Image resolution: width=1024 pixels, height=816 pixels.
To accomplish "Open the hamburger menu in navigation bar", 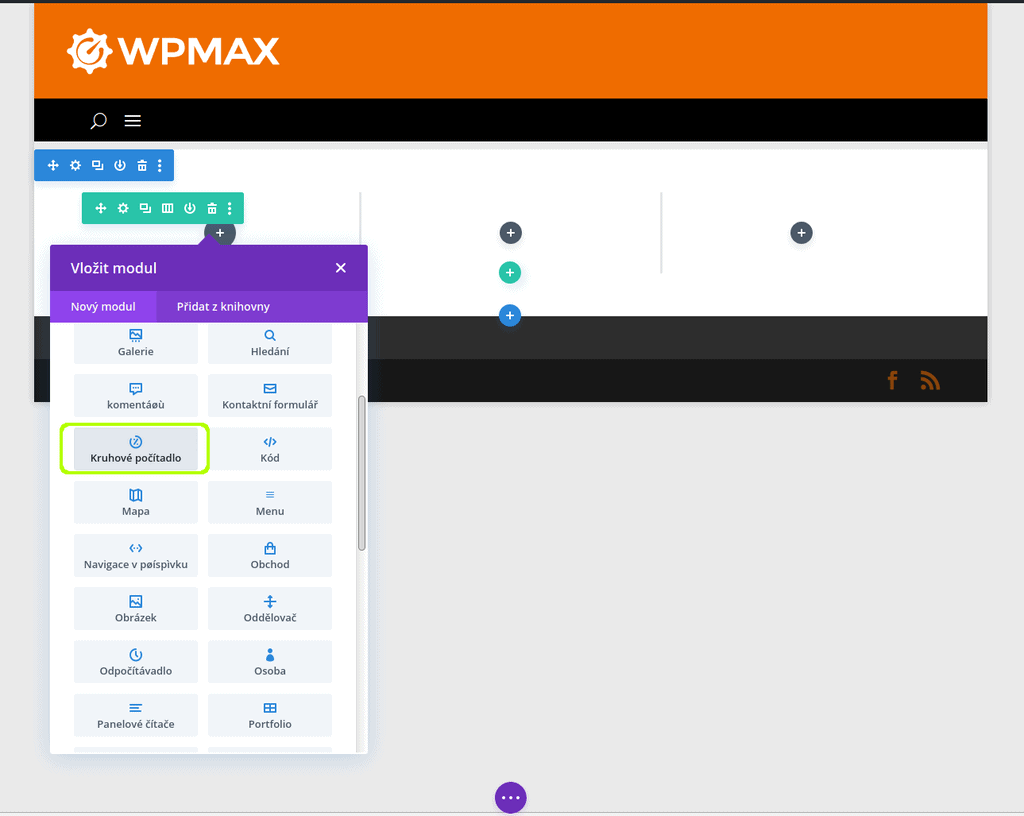I will coord(133,121).
